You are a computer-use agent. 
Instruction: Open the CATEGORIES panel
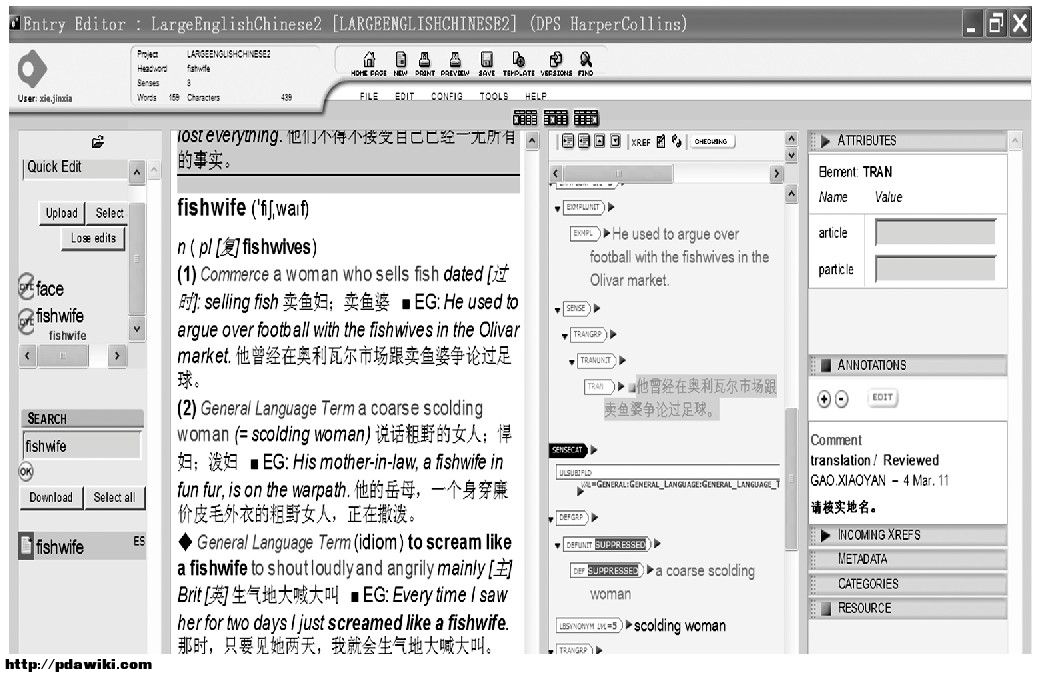pos(908,584)
